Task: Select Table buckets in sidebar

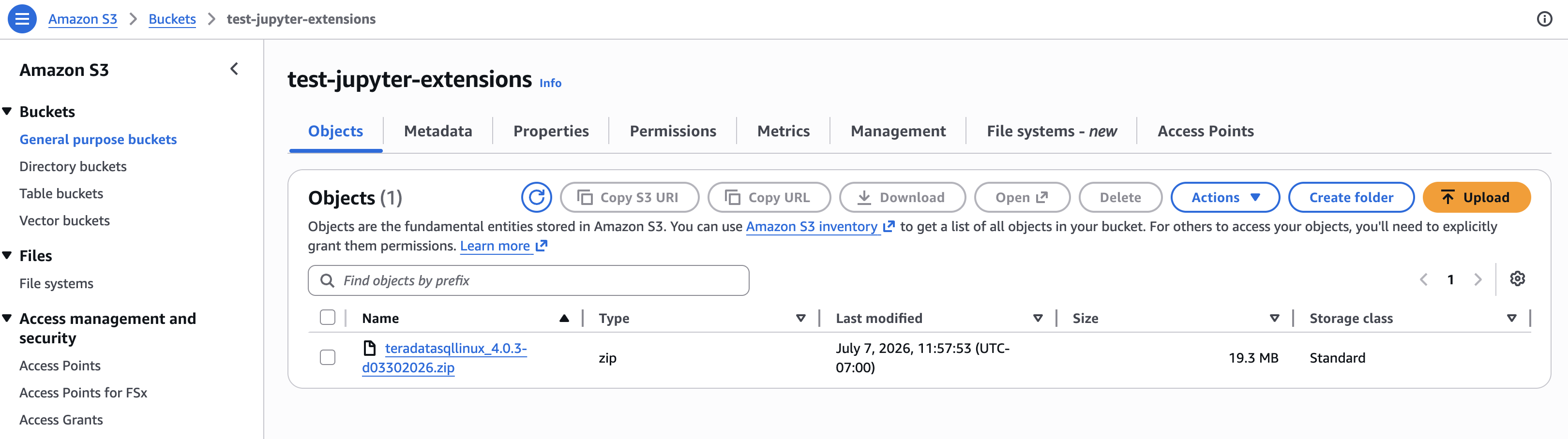Action: tap(61, 193)
